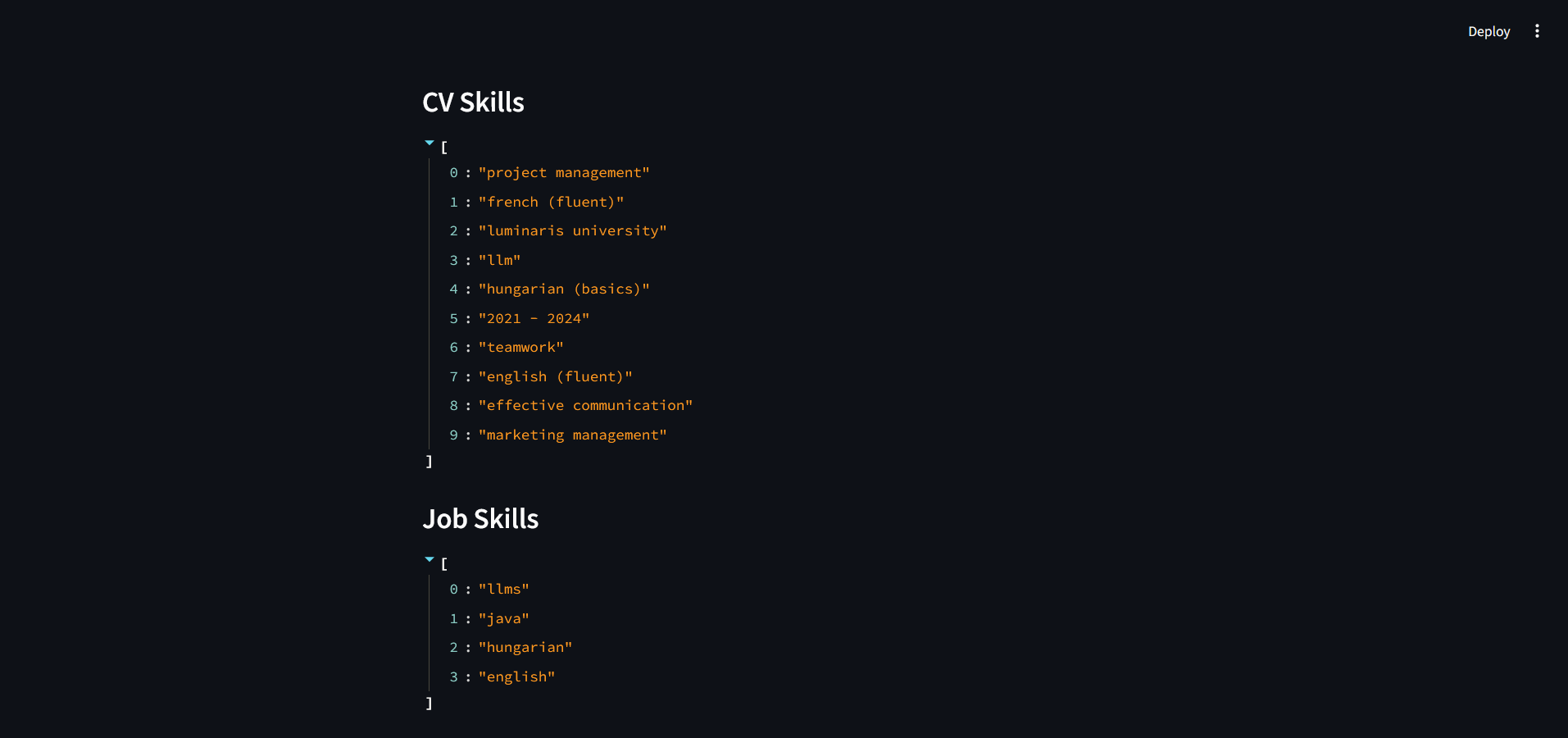Click the "effective communication" value
This screenshot has height=738, width=1568.
click(584, 405)
